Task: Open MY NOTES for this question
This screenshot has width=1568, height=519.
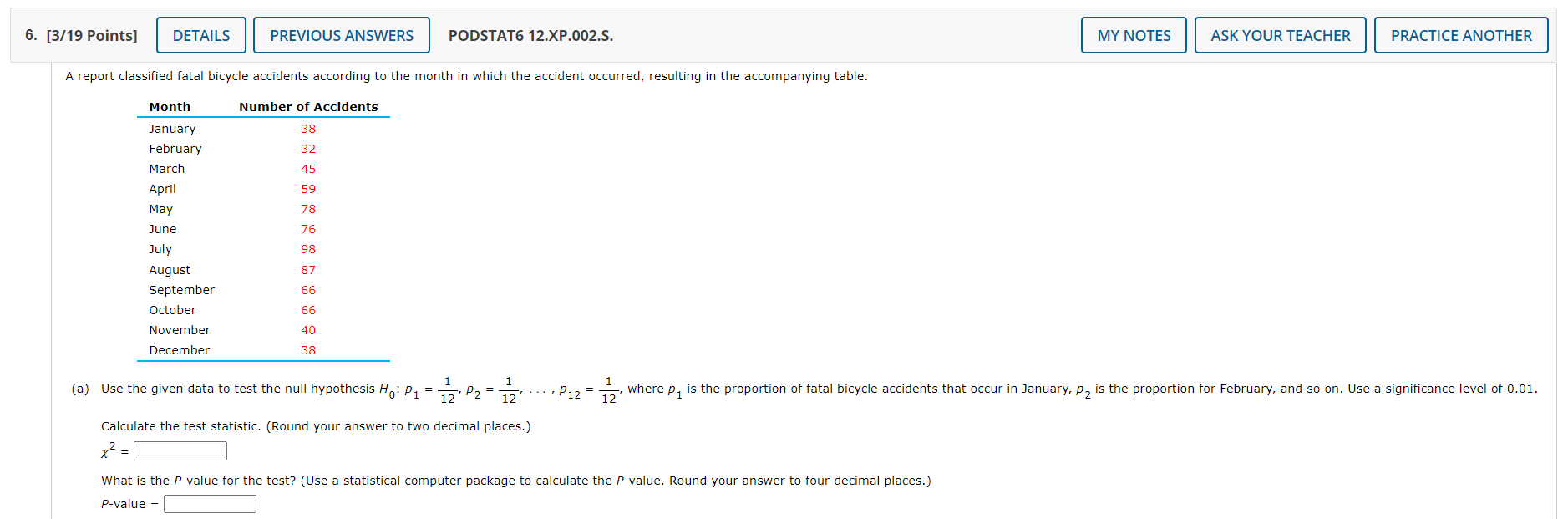Action: tap(1133, 35)
